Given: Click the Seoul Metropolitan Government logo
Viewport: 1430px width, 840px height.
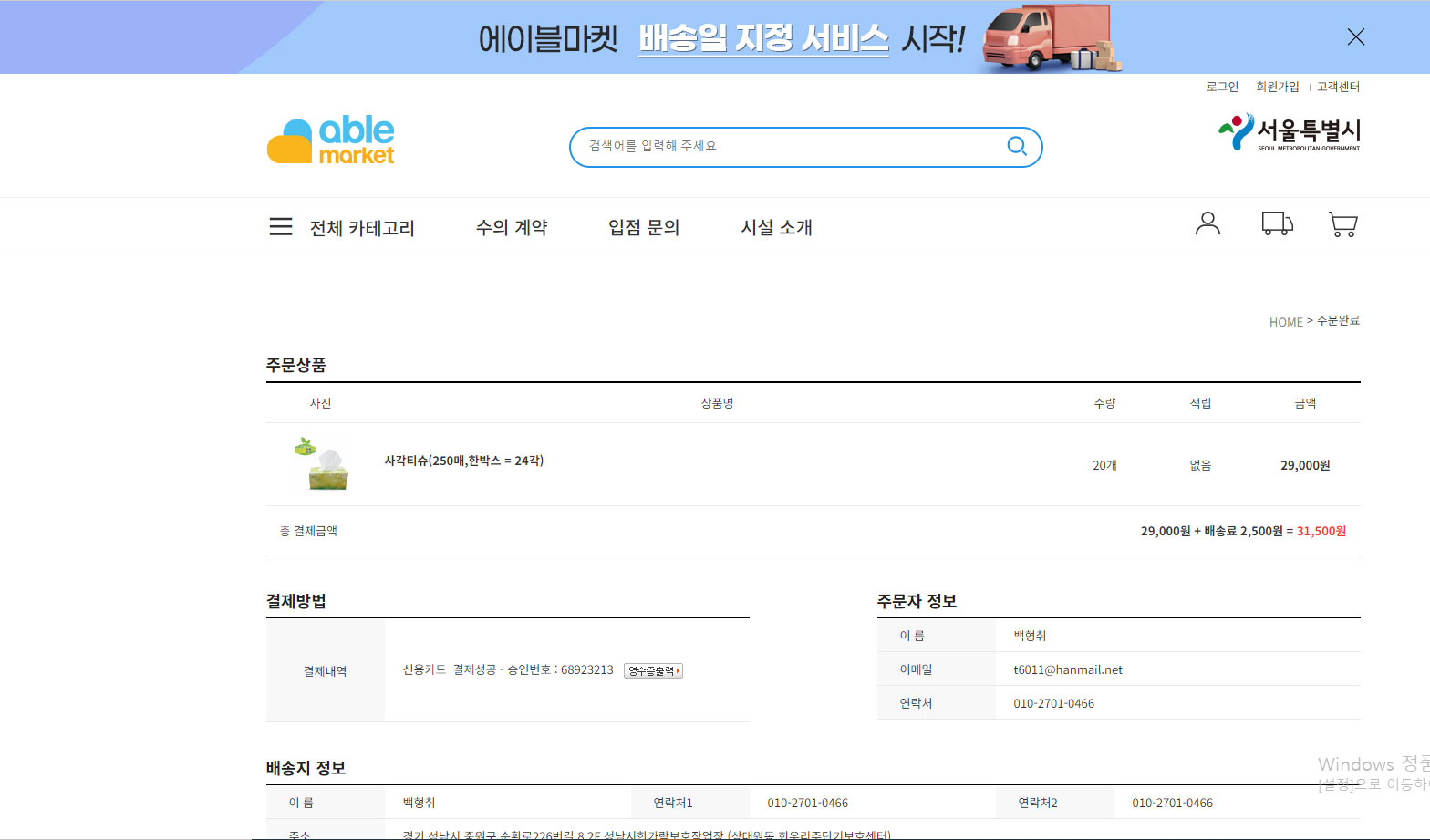Looking at the screenshot, I should [x=1289, y=132].
